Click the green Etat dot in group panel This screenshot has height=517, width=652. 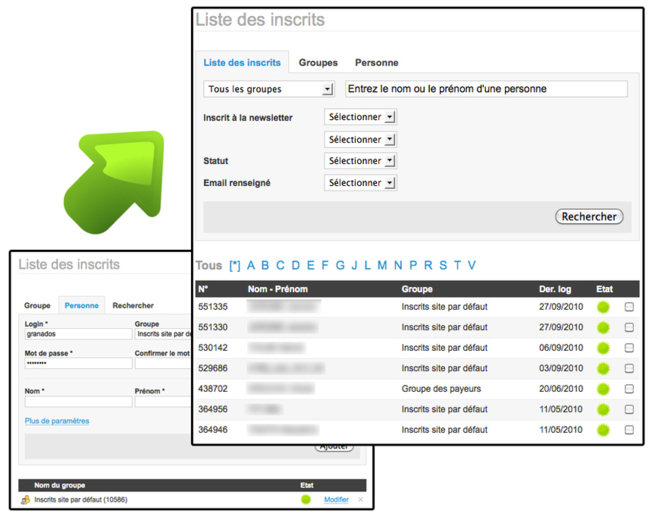click(306, 499)
